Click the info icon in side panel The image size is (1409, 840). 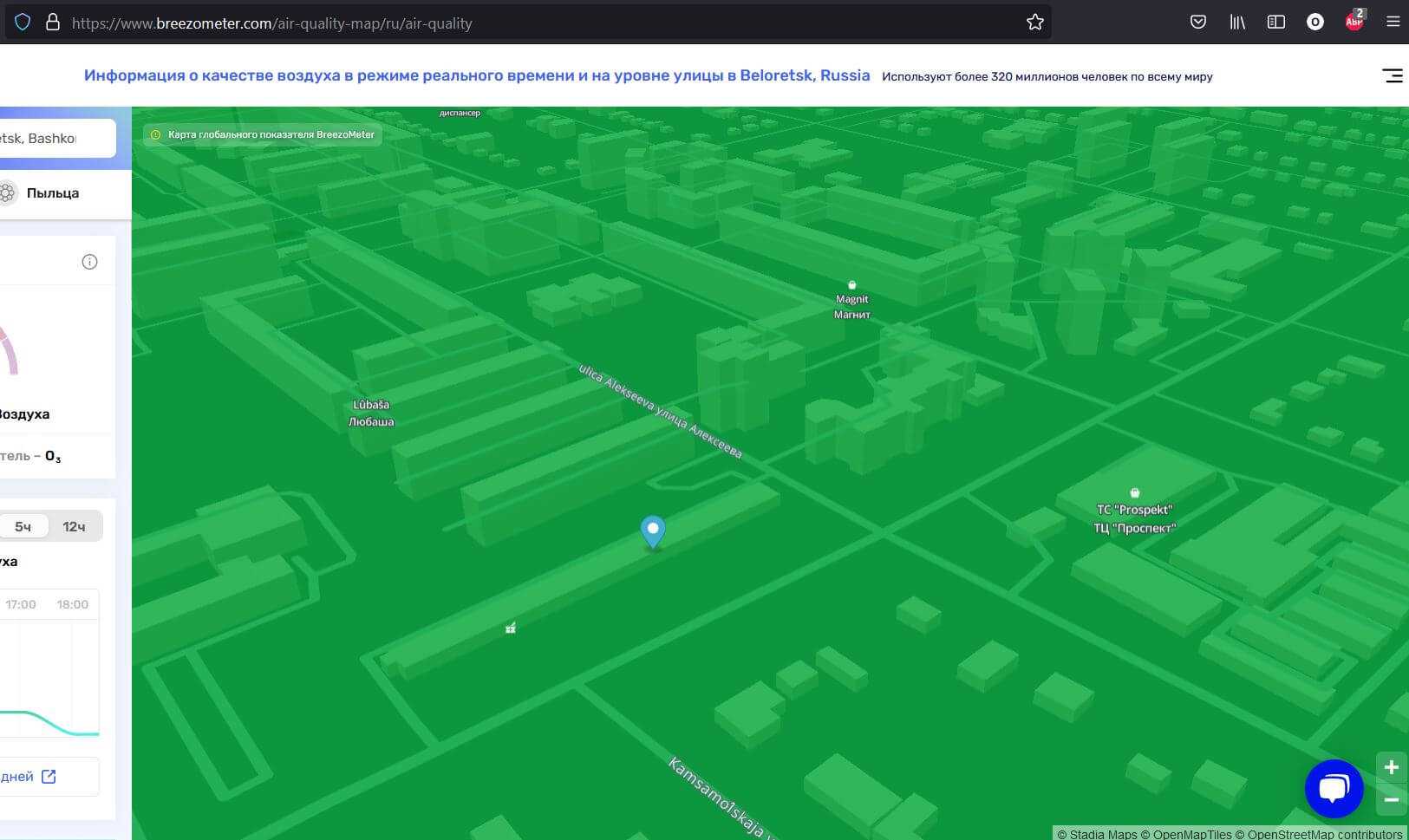click(x=89, y=262)
